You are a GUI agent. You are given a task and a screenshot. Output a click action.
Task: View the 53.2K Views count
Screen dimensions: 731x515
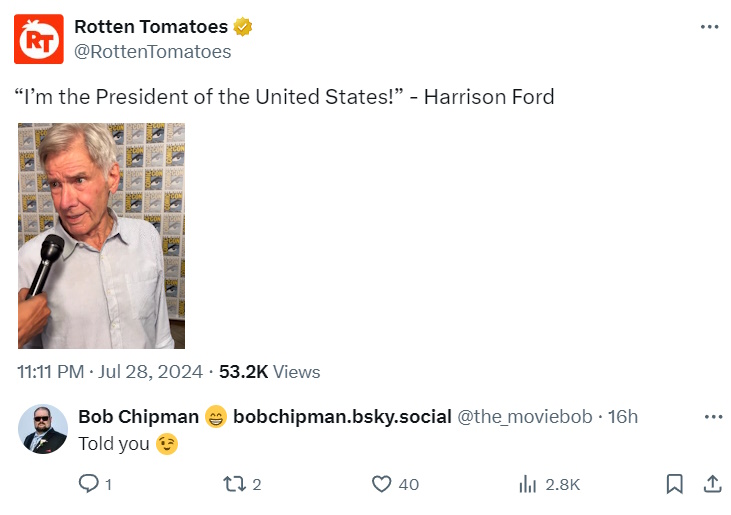(x=269, y=372)
